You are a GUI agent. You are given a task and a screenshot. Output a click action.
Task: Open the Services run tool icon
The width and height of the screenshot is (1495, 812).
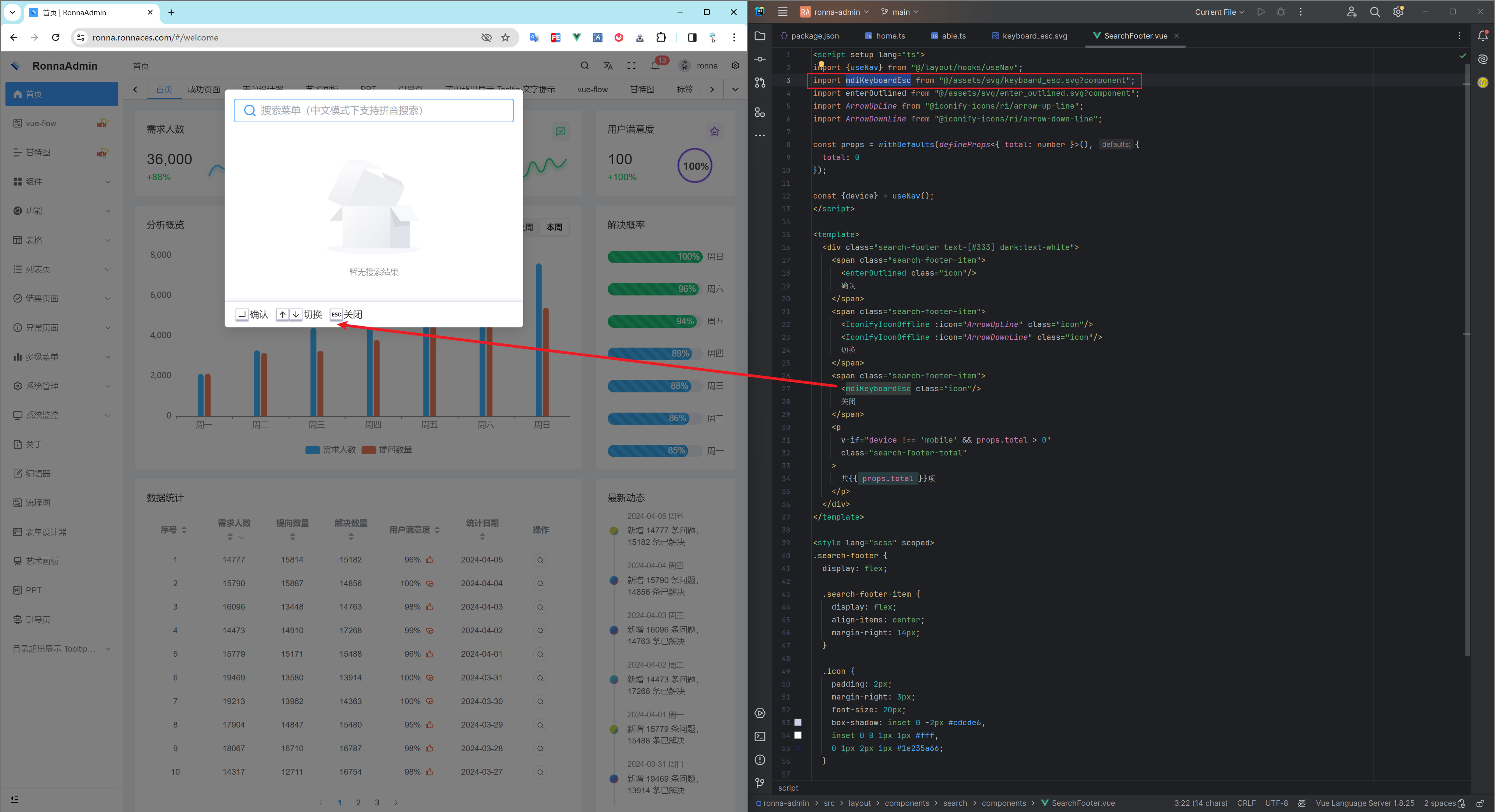coord(760,713)
